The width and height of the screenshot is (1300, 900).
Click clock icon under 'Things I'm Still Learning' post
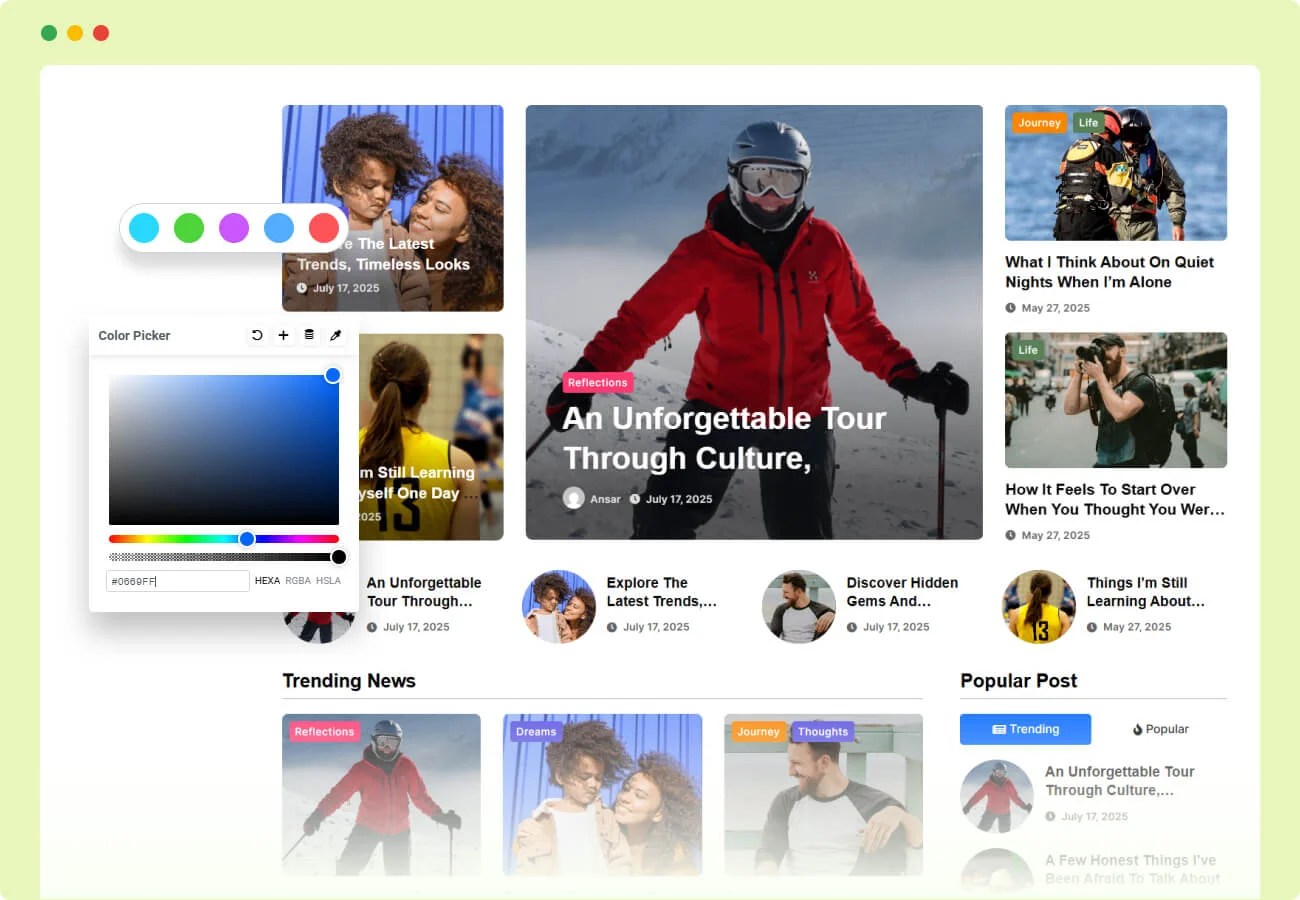point(1092,627)
